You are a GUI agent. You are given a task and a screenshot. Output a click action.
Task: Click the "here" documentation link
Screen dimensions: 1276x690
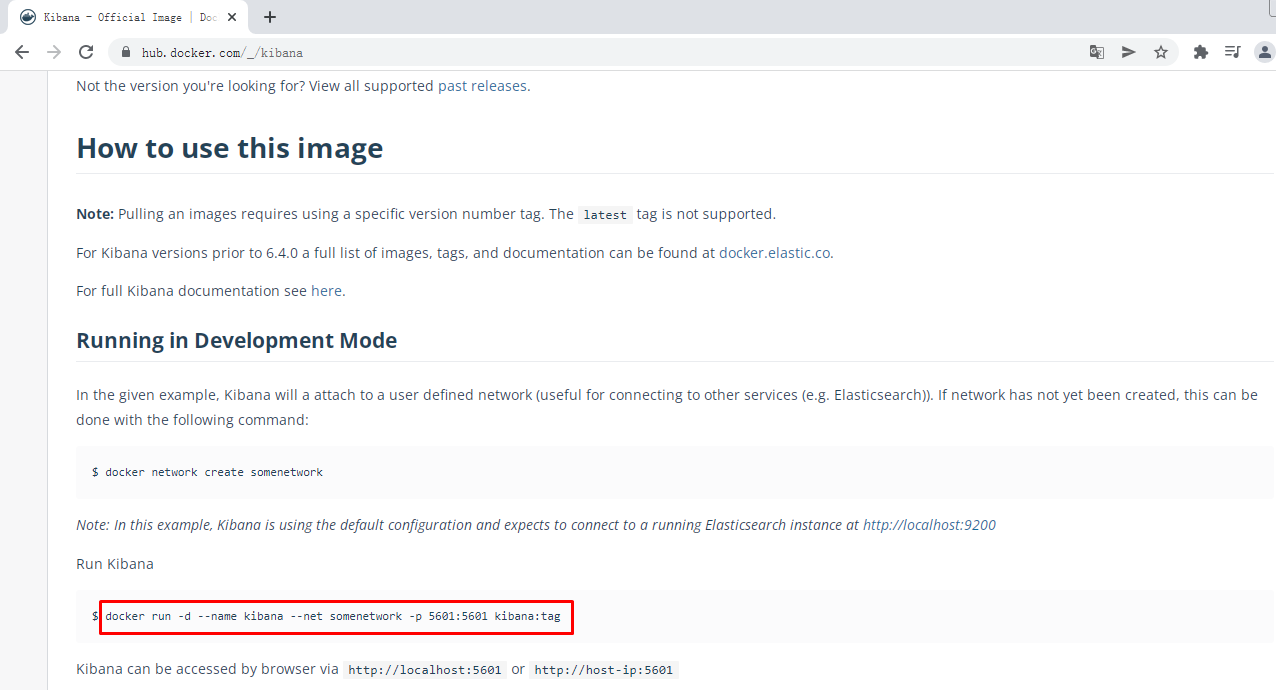click(x=326, y=291)
